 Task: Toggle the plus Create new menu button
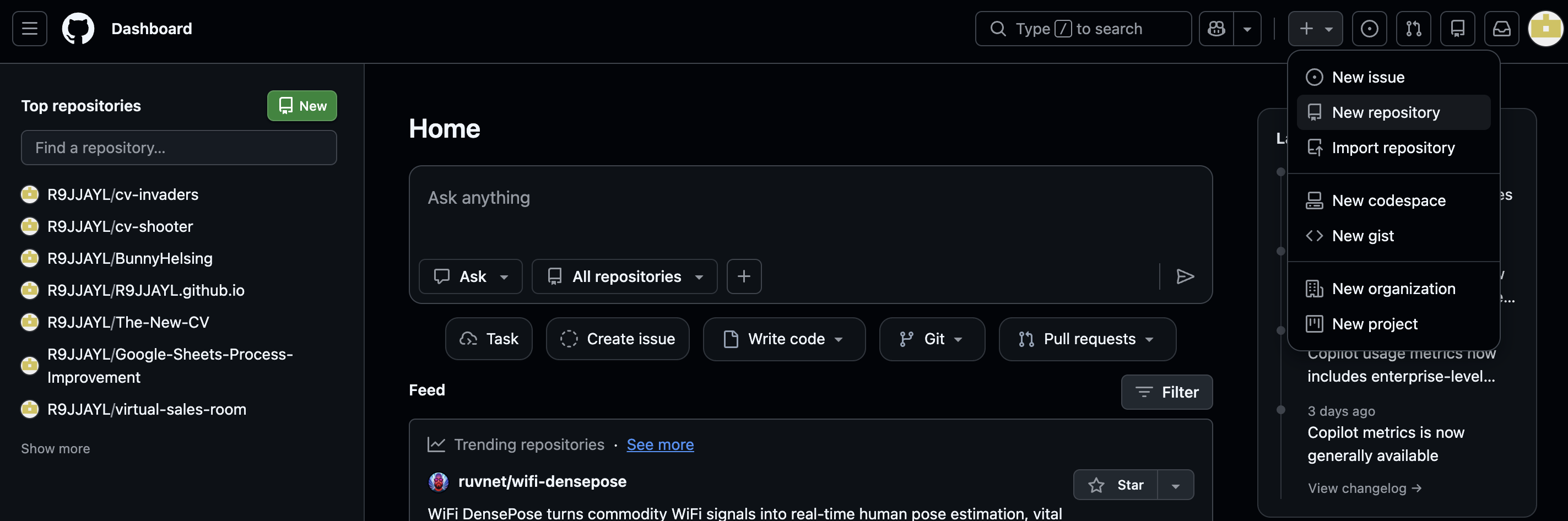pos(1315,29)
